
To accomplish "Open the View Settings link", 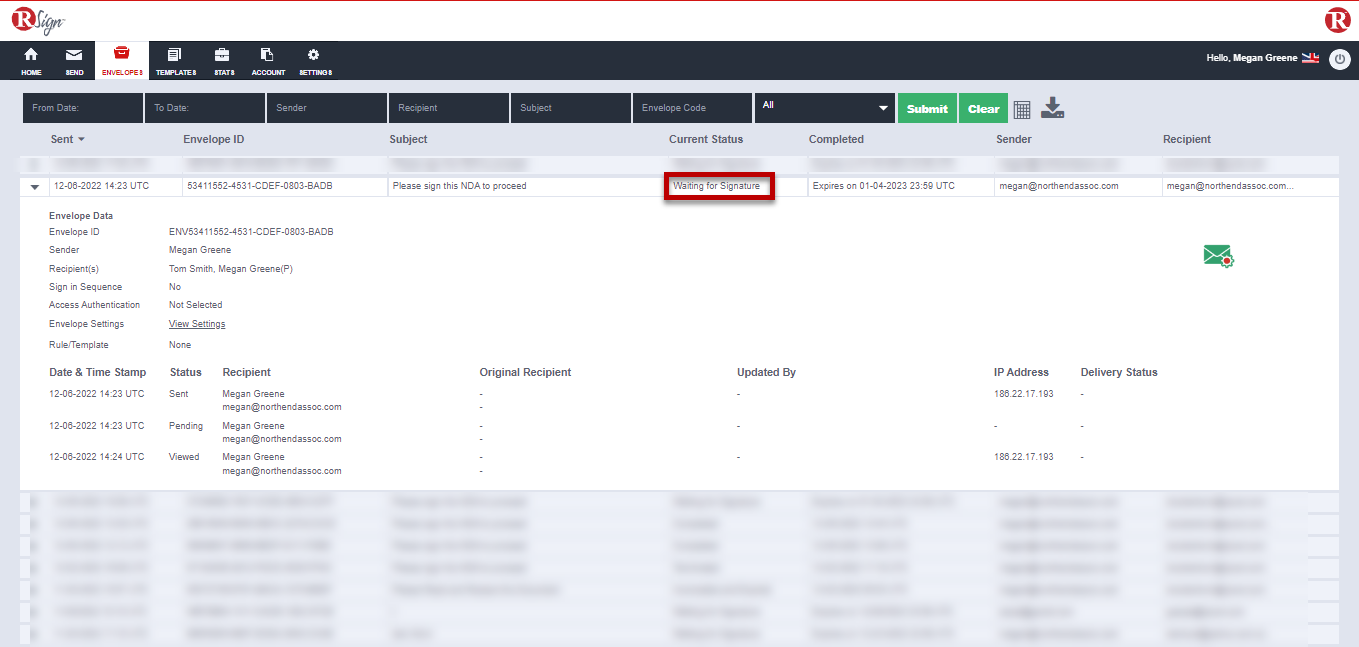I will click(197, 324).
